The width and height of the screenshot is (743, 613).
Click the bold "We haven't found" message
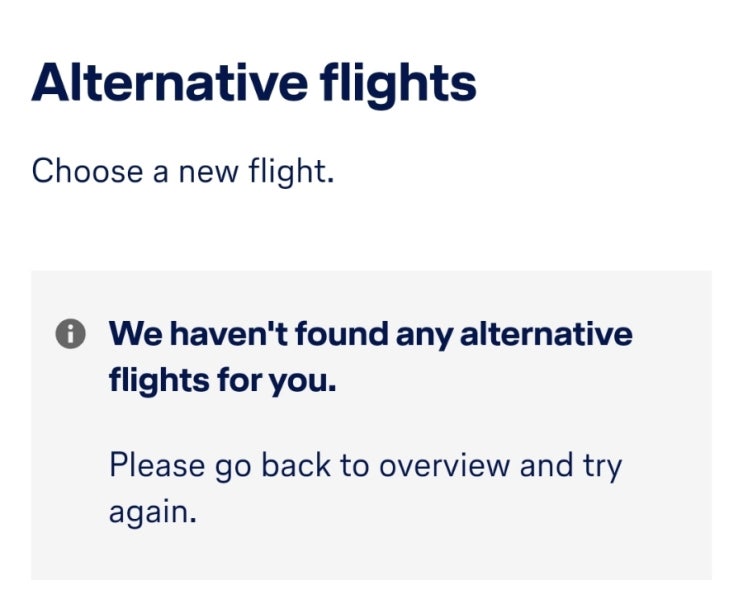[x=370, y=334]
